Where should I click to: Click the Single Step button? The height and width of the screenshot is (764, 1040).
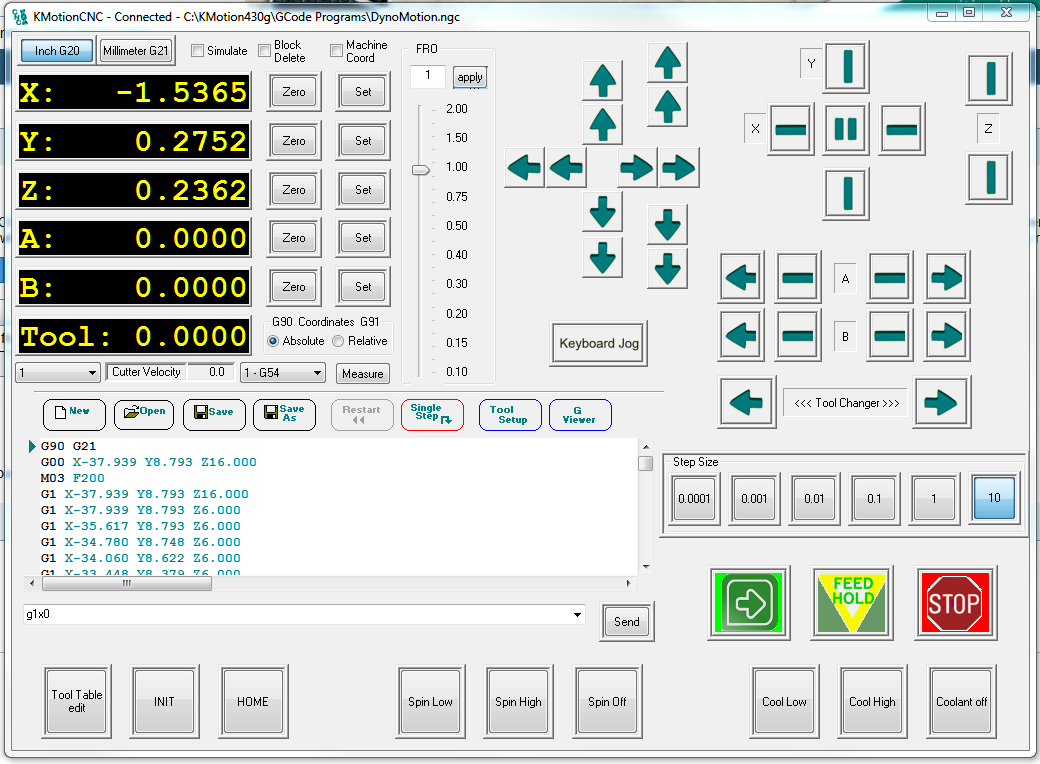432,412
